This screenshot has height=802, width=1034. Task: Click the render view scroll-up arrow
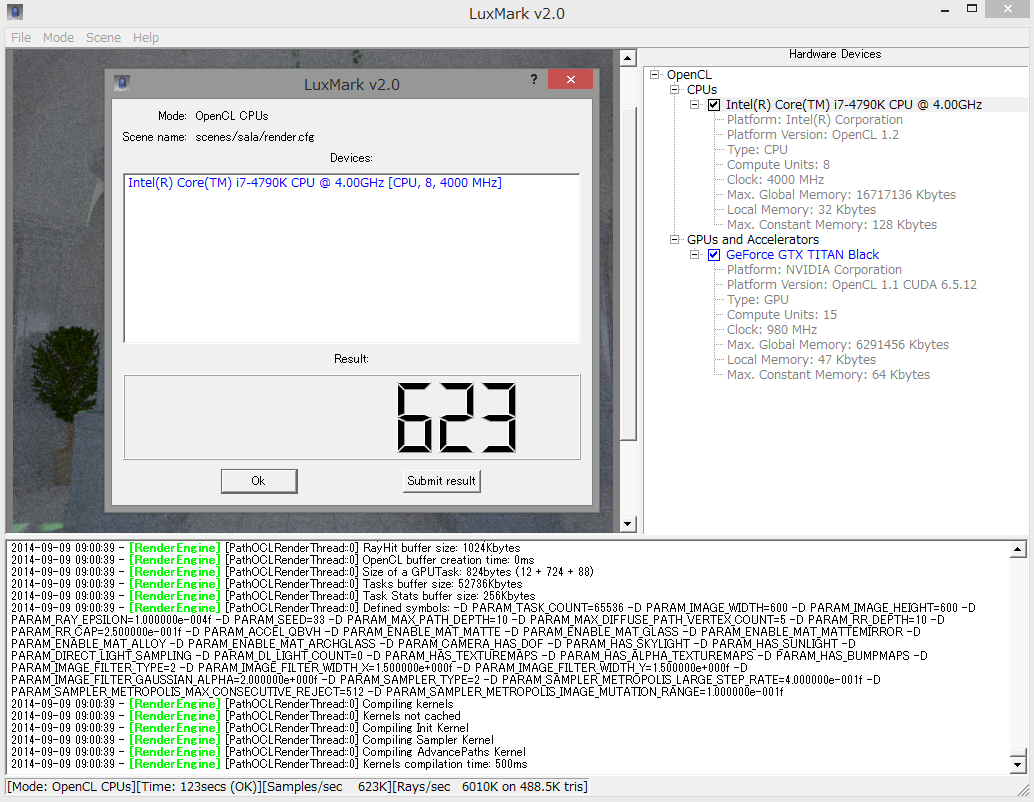[x=628, y=57]
